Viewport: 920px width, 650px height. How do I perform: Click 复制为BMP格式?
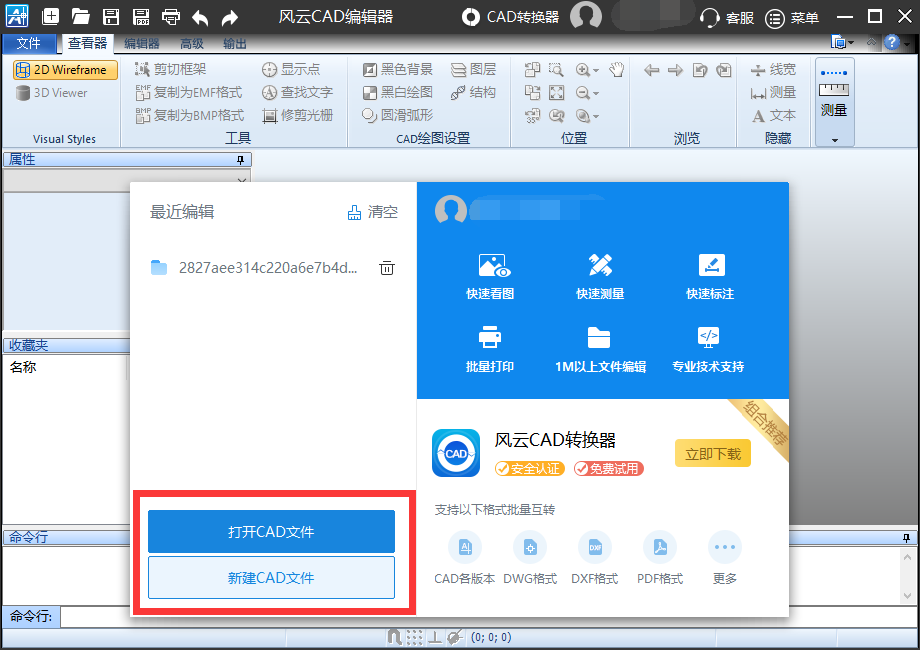pyautogui.click(x=190, y=115)
